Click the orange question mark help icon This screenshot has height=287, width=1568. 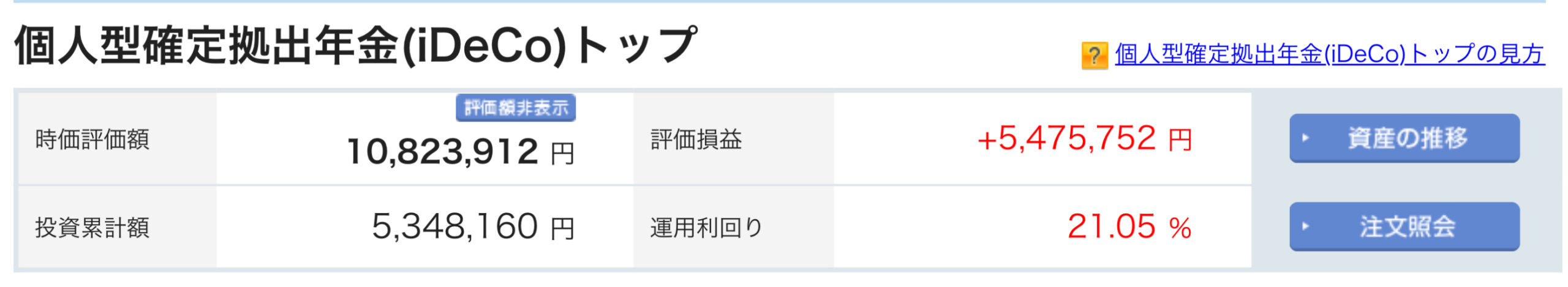pos(1095,56)
